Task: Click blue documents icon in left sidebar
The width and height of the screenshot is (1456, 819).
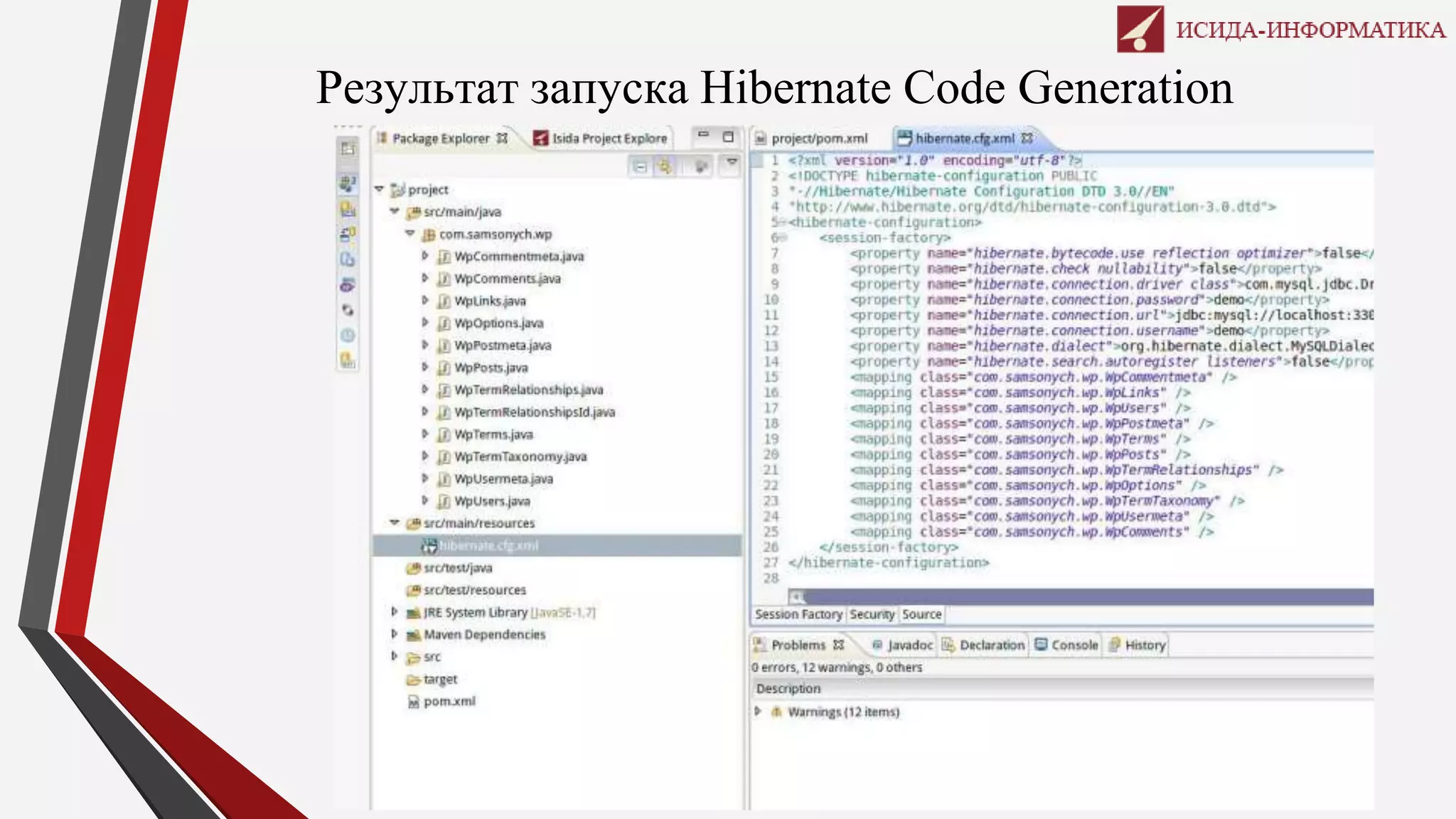Action: coord(348,259)
